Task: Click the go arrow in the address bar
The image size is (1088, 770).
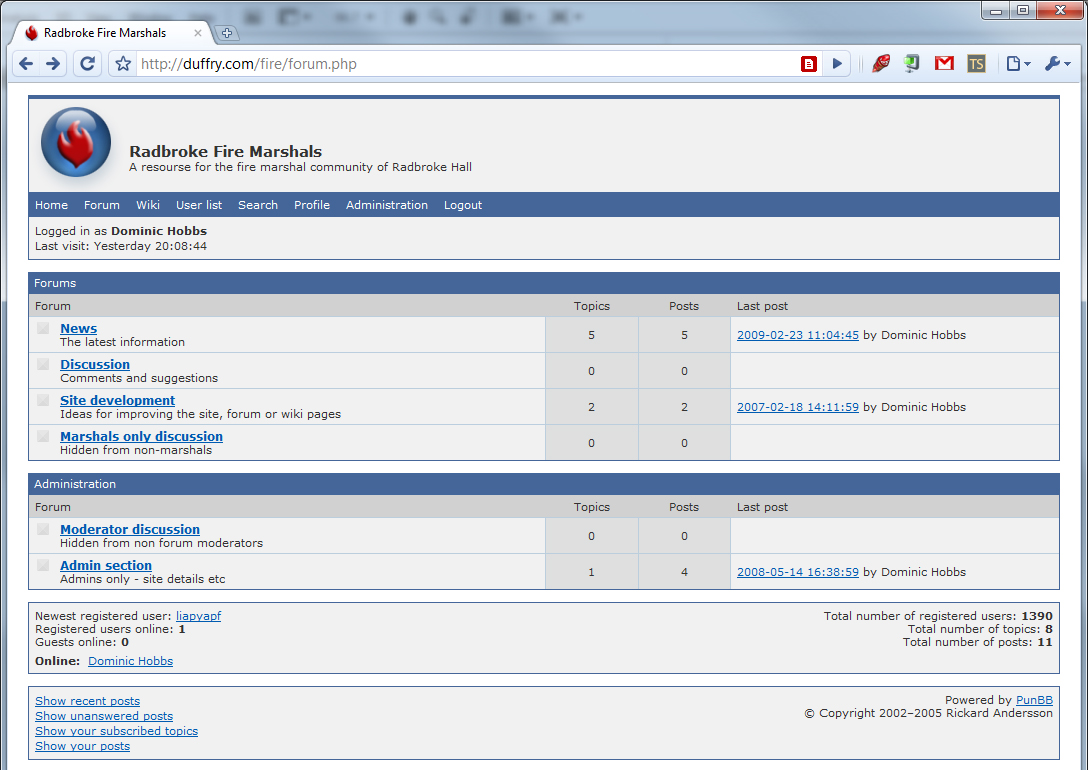Action: point(837,64)
